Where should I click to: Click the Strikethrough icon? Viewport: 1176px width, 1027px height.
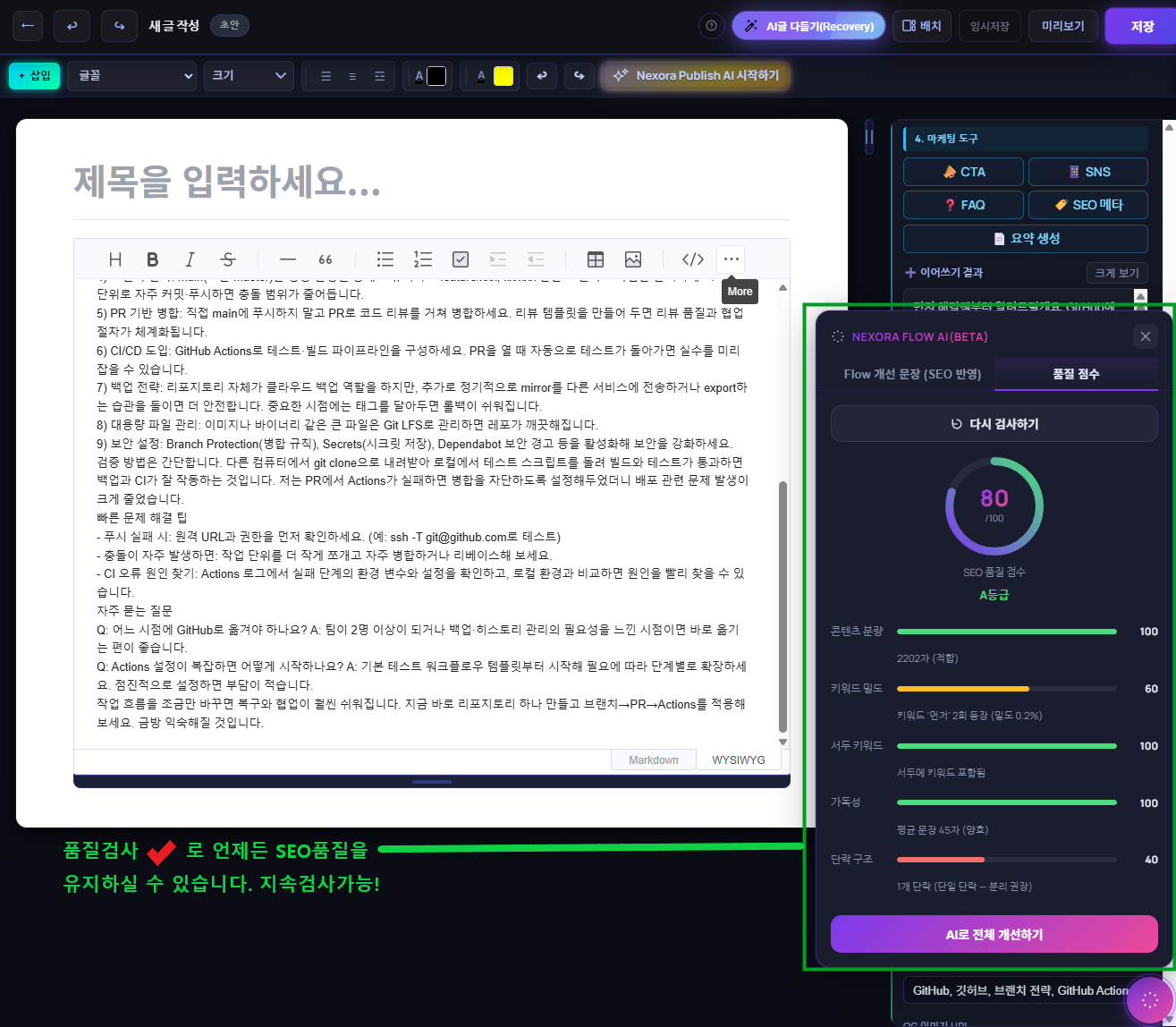[228, 259]
